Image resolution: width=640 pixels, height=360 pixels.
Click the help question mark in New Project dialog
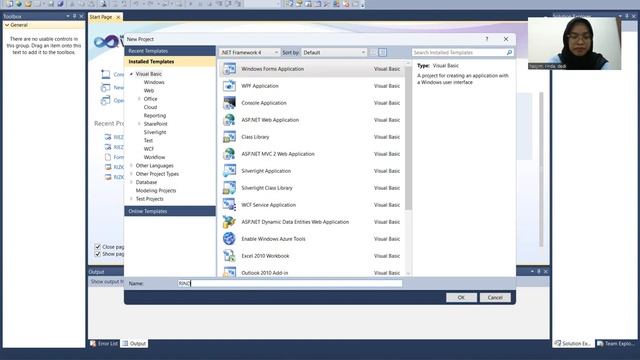pos(487,39)
